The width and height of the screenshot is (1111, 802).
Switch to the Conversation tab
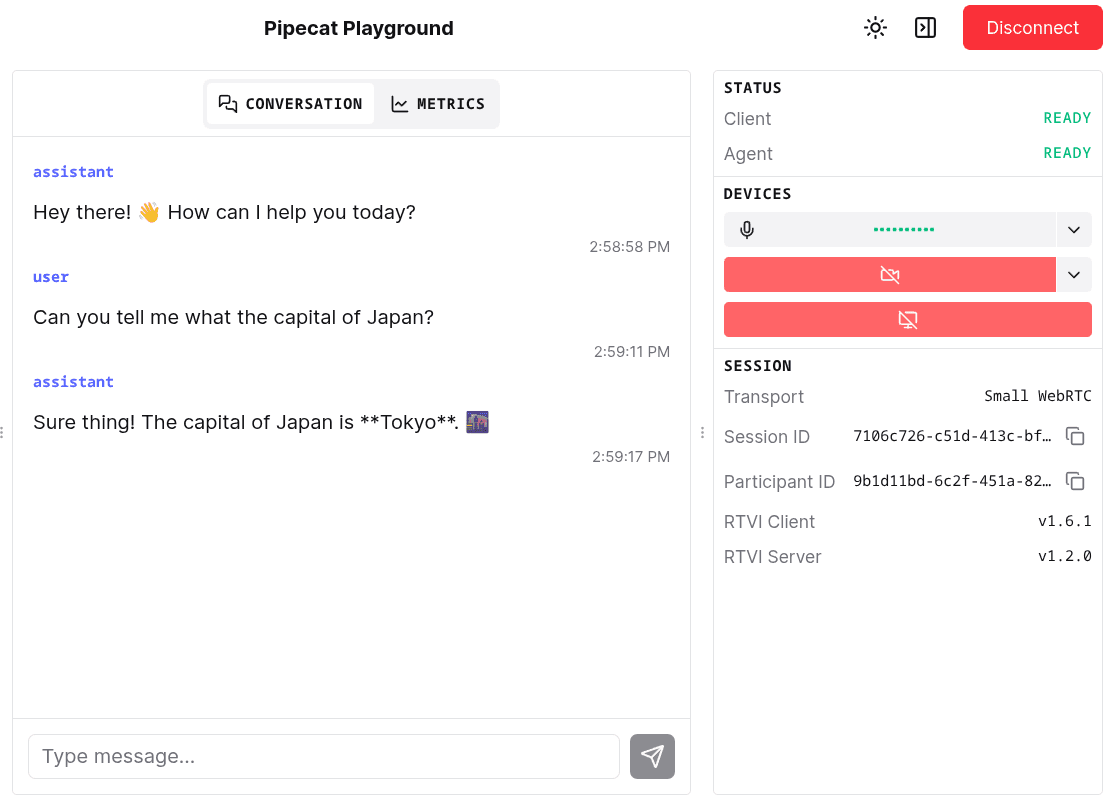(291, 104)
